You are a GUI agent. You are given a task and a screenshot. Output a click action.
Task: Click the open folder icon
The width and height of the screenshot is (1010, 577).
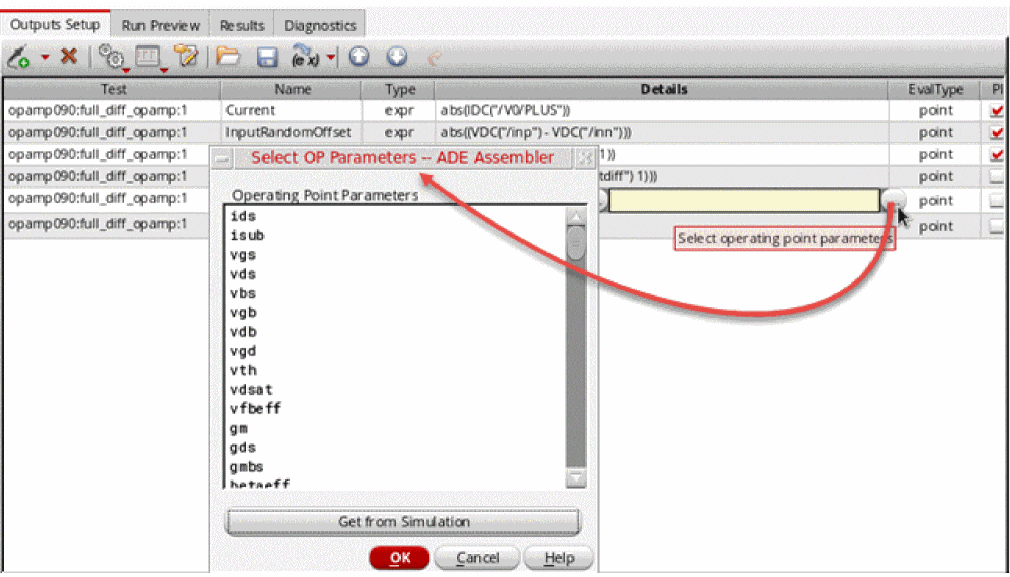point(227,57)
